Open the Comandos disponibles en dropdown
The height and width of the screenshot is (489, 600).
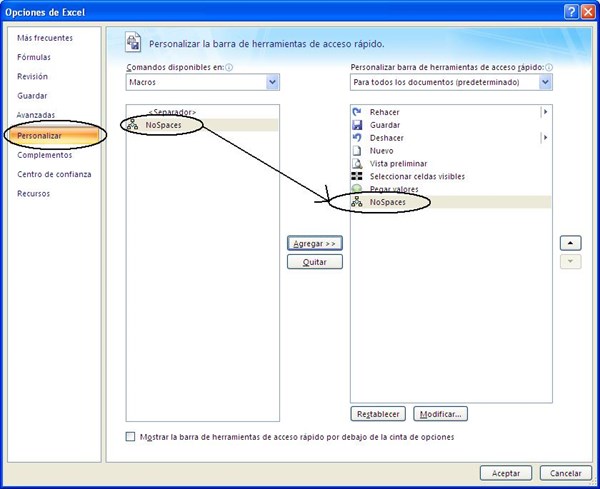(203, 82)
